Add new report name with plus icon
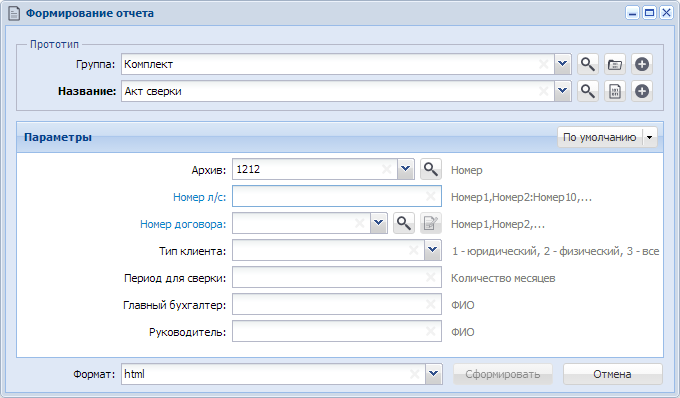Image resolution: width=680 pixels, height=398 pixels. pos(642,91)
